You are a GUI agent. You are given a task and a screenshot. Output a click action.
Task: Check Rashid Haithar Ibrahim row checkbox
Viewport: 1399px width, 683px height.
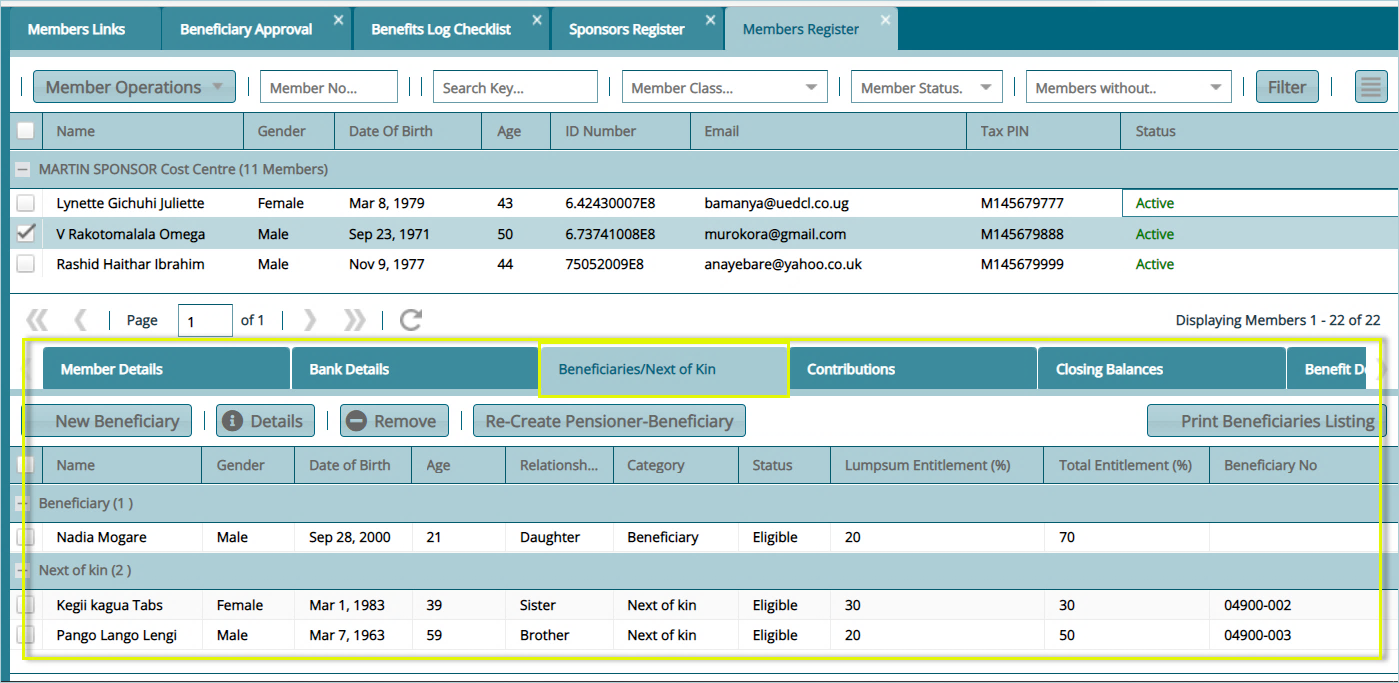click(x=25, y=264)
